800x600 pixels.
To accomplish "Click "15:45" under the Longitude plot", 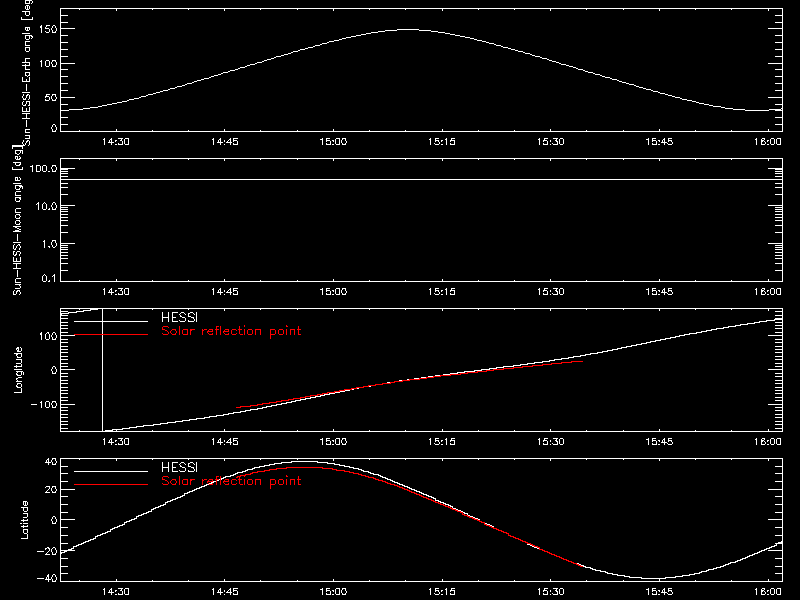I will coord(659,442).
